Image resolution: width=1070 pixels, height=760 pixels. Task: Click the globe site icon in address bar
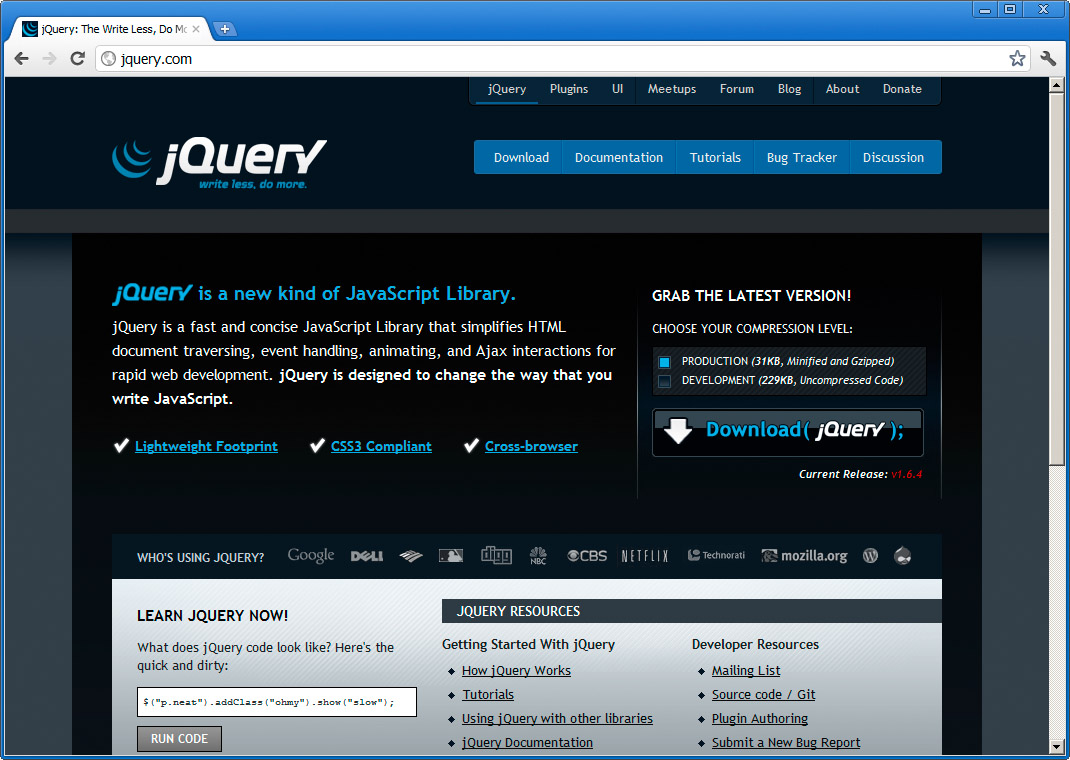pos(108,59)
